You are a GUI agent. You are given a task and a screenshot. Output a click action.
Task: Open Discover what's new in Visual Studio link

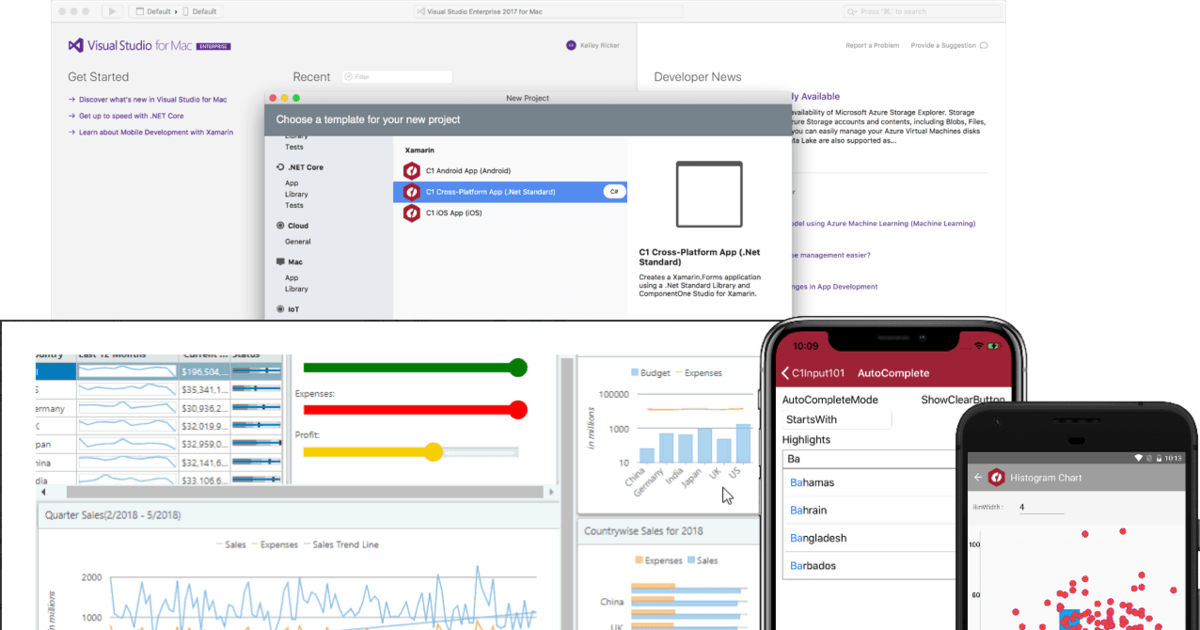(153, 99)
